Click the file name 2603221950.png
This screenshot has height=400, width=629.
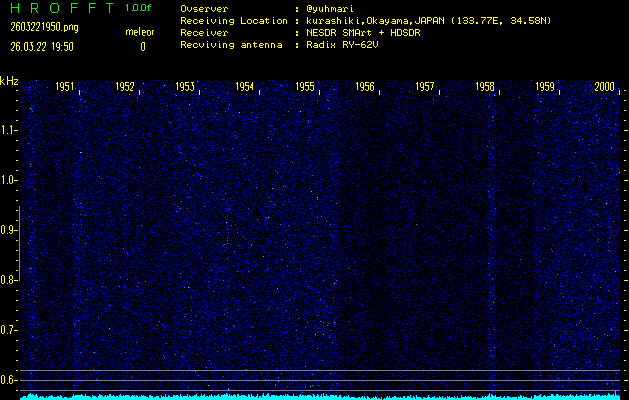point(45,27)
